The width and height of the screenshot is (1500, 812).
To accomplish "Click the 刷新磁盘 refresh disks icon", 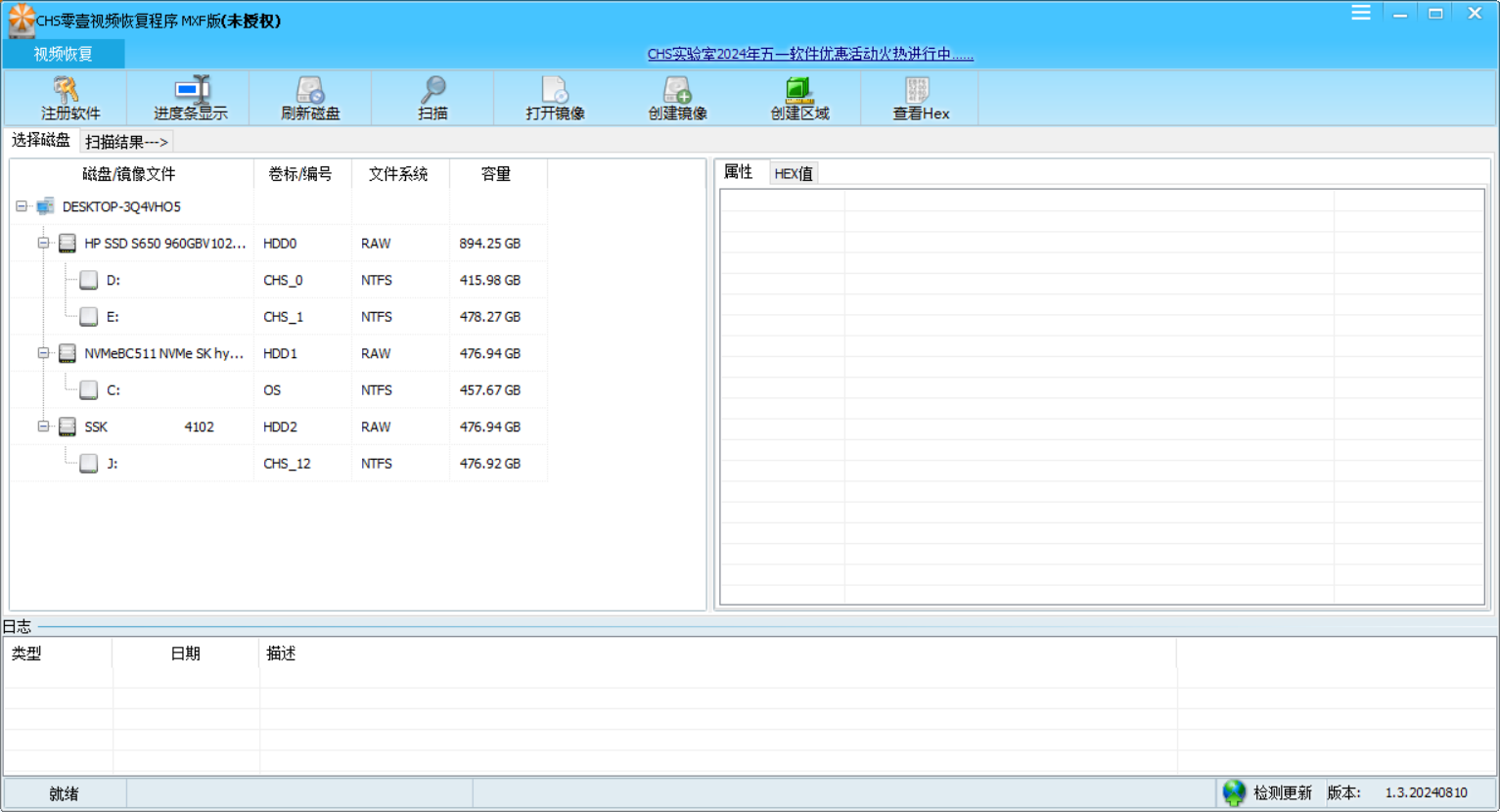I will coord(310,97).
